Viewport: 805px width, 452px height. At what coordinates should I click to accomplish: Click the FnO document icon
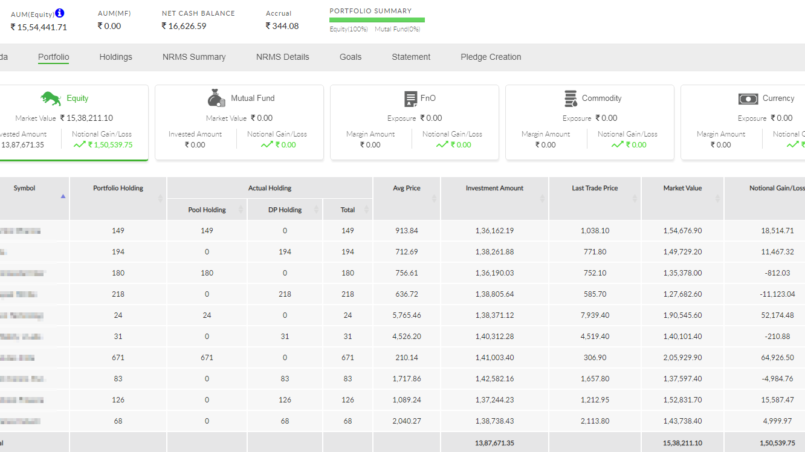click(x=410, y=99)
